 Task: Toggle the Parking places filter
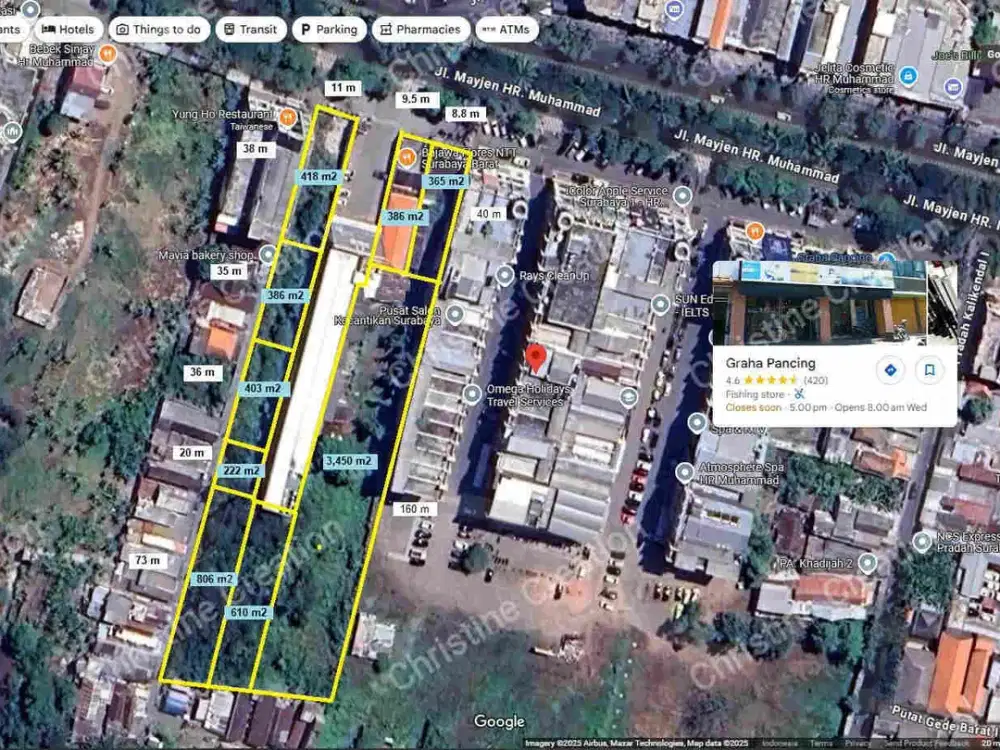329,29
